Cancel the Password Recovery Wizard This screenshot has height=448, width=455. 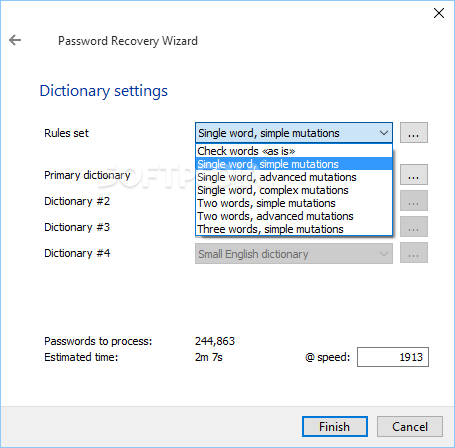click(410, 426)
